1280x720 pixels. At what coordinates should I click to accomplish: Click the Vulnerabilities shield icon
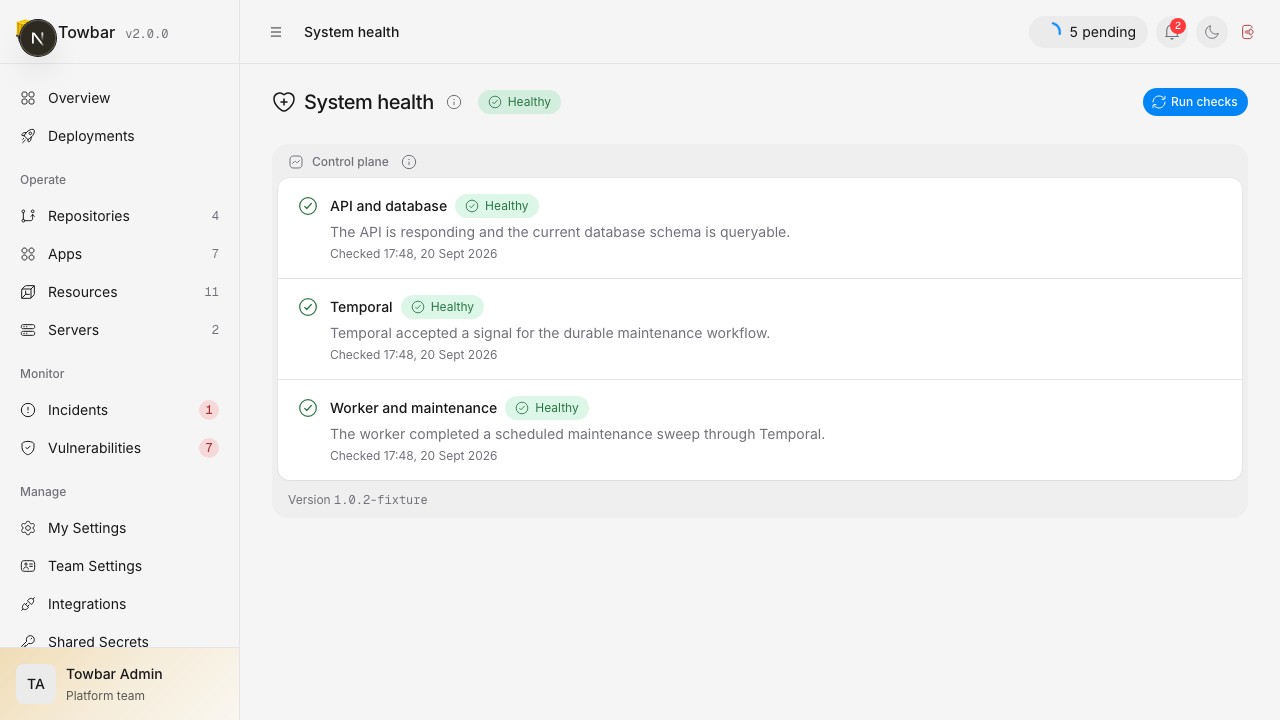pos(28,448)
